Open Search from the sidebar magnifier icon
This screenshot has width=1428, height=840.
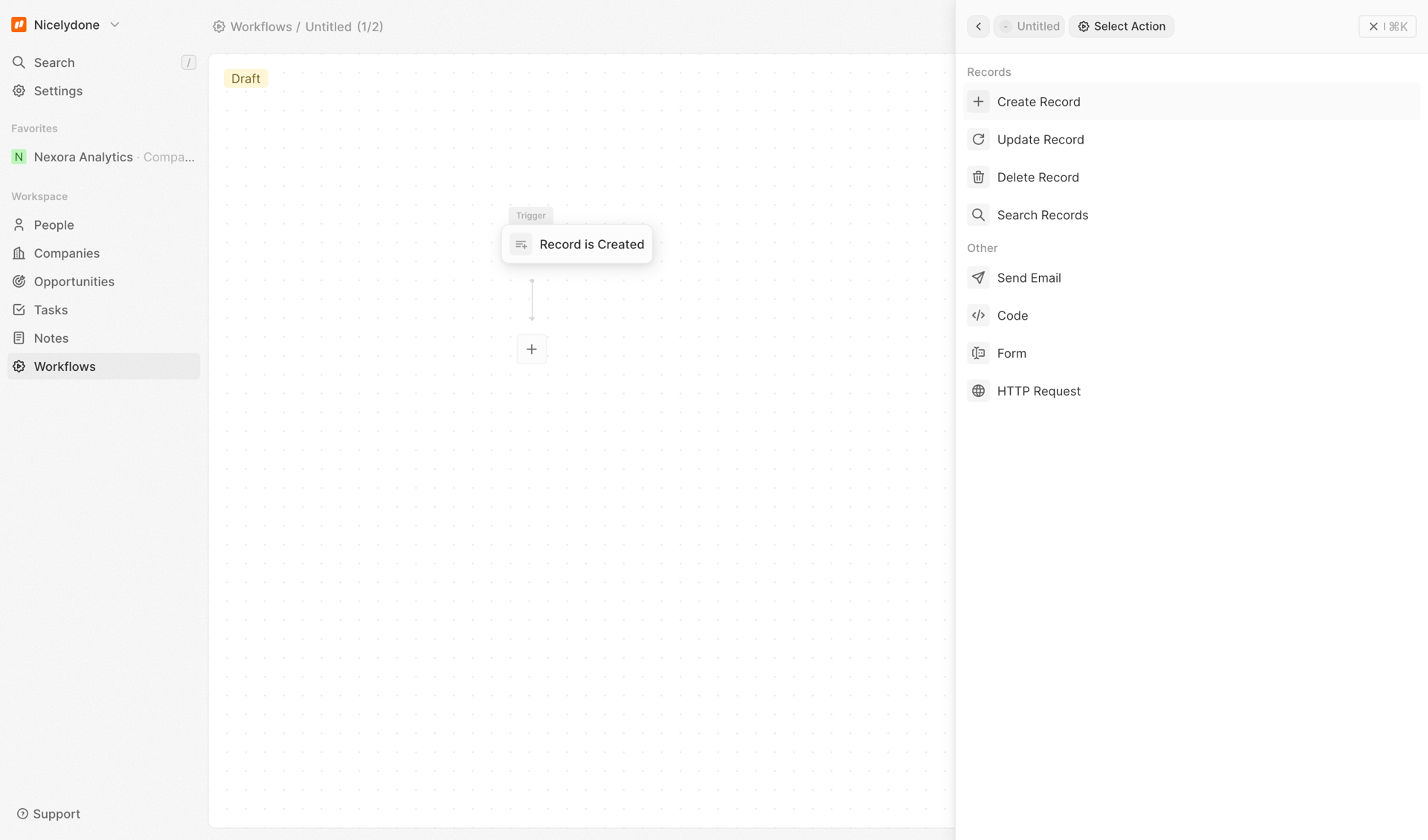point(19,62)
